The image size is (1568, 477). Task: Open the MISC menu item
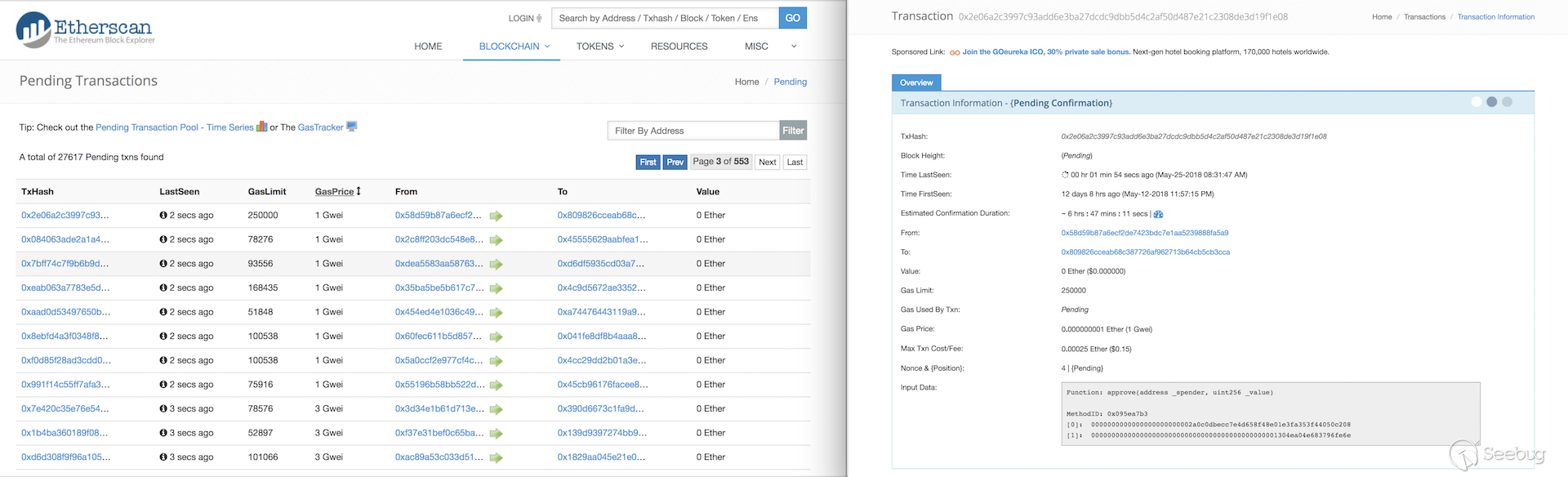pyautogui.click(x=756, y=47)
